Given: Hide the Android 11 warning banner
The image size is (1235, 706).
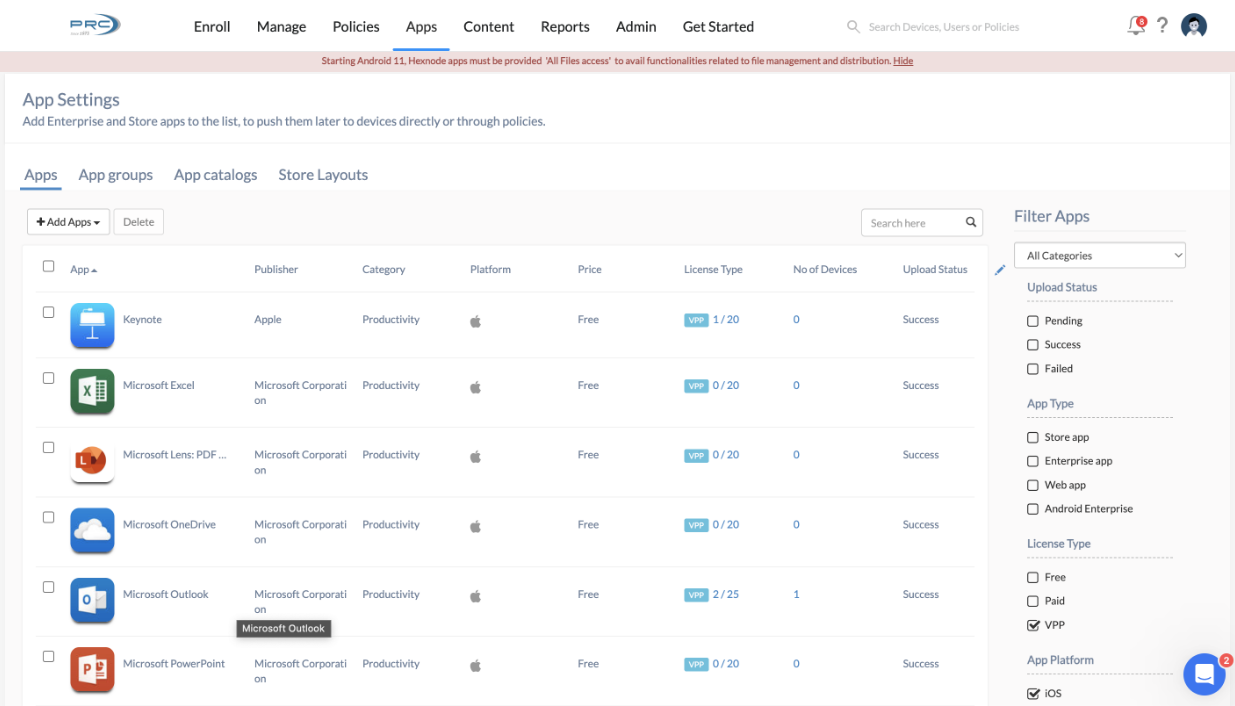Looking at the screenshot, I should (902, 60).
